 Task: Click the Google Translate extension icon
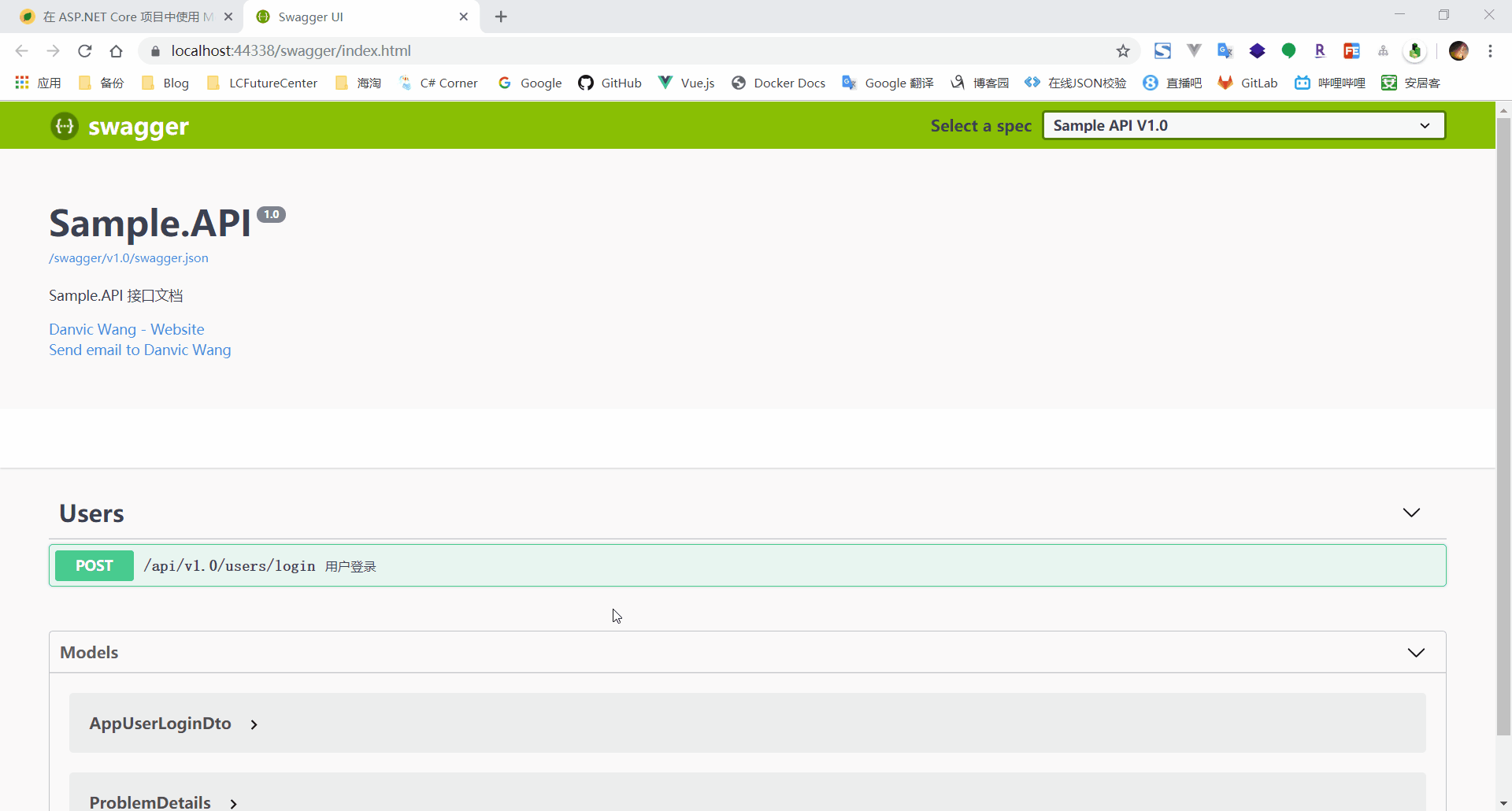point(1225,51)
